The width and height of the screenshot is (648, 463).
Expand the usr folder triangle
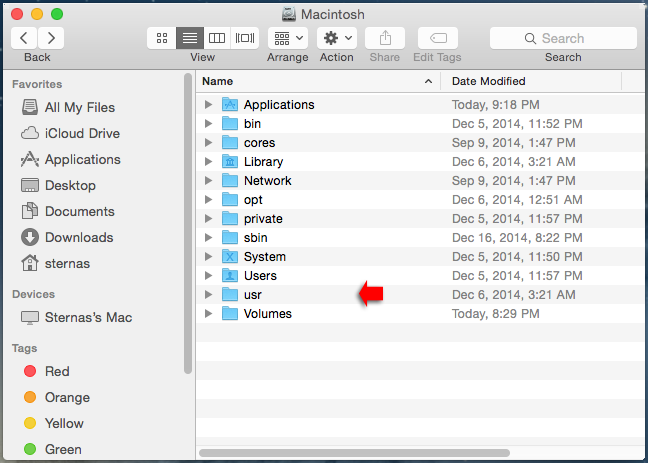(209, 295)
